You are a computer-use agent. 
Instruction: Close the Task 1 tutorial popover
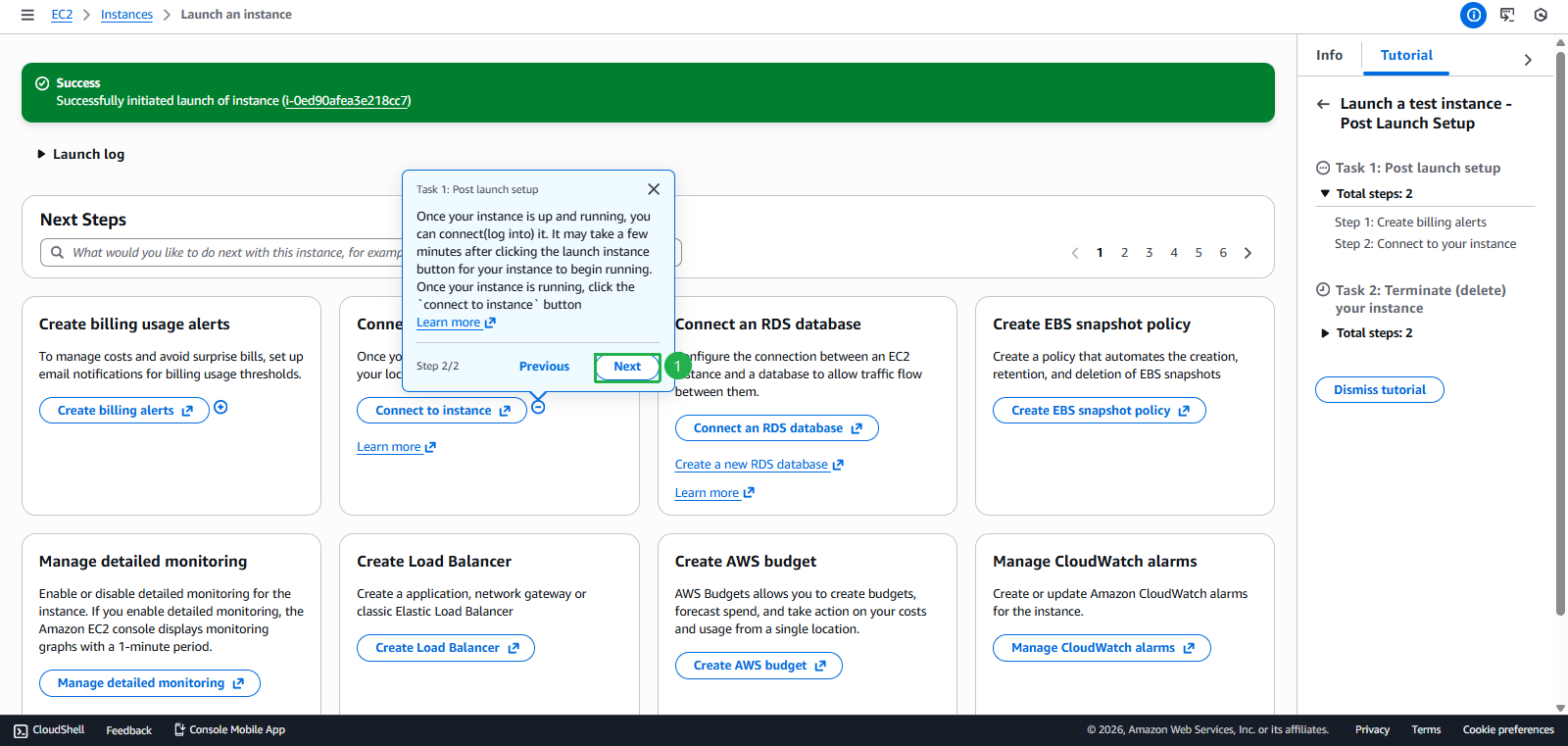pos(654,189)
